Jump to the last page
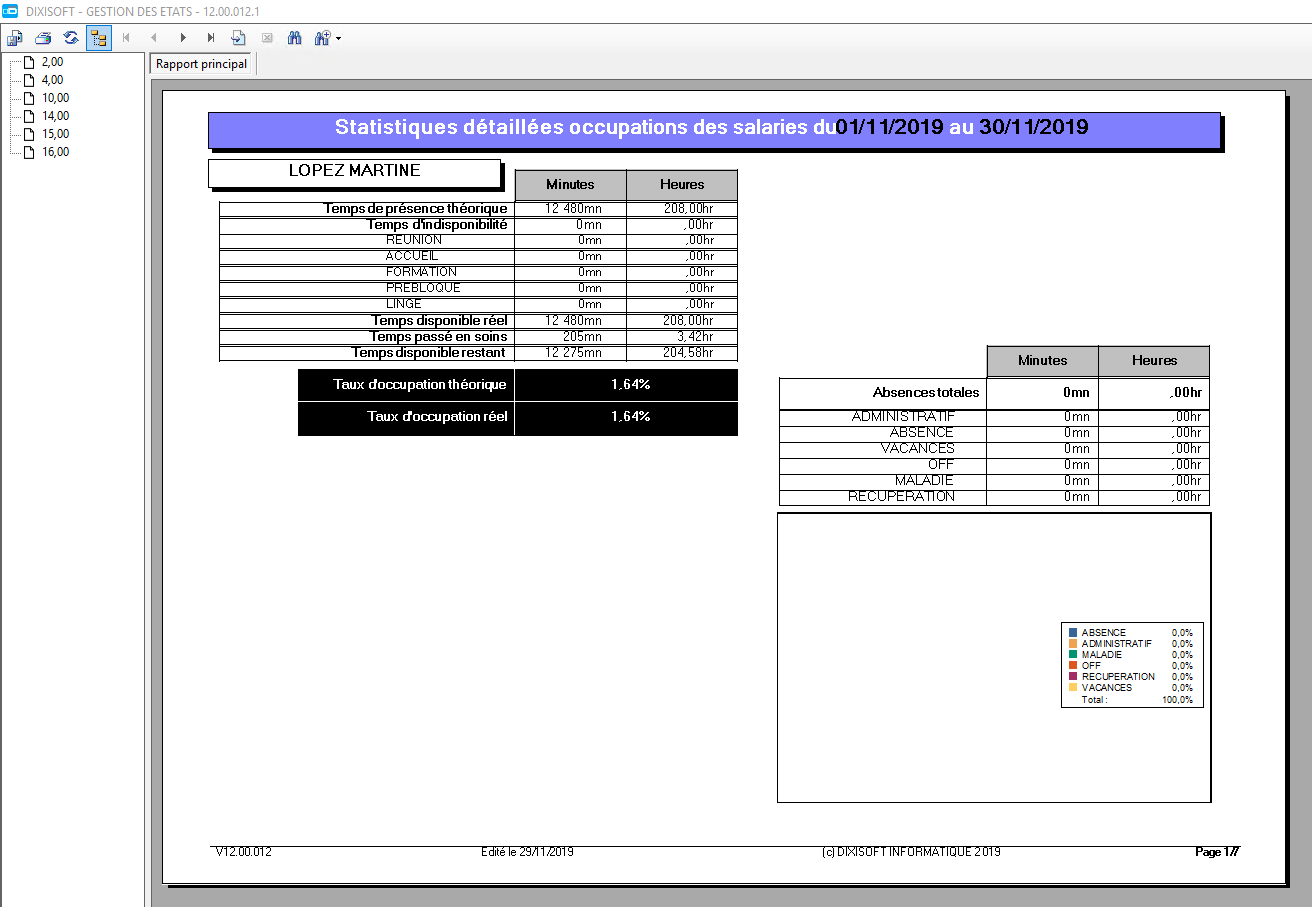Screen dimensions: 1312x907 [x=211, y=38]
